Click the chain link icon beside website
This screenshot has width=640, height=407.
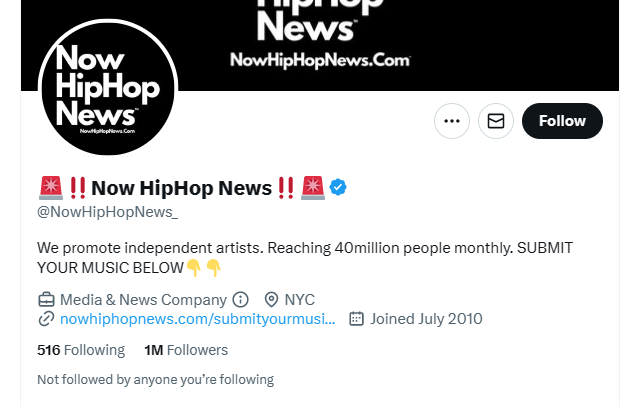point(46,319)
